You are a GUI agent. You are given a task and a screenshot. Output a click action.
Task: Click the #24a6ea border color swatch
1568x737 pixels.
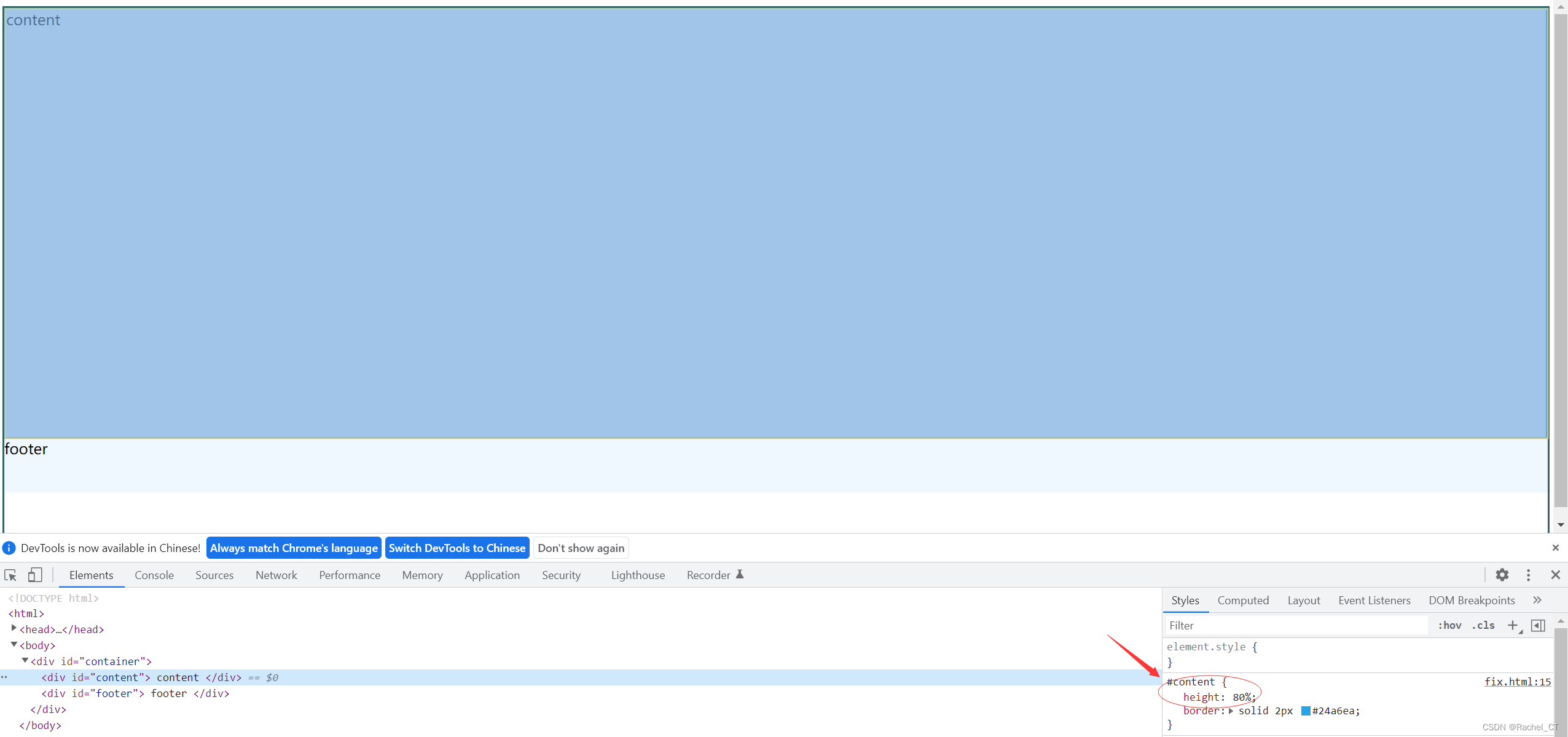tap(1306, 711)
